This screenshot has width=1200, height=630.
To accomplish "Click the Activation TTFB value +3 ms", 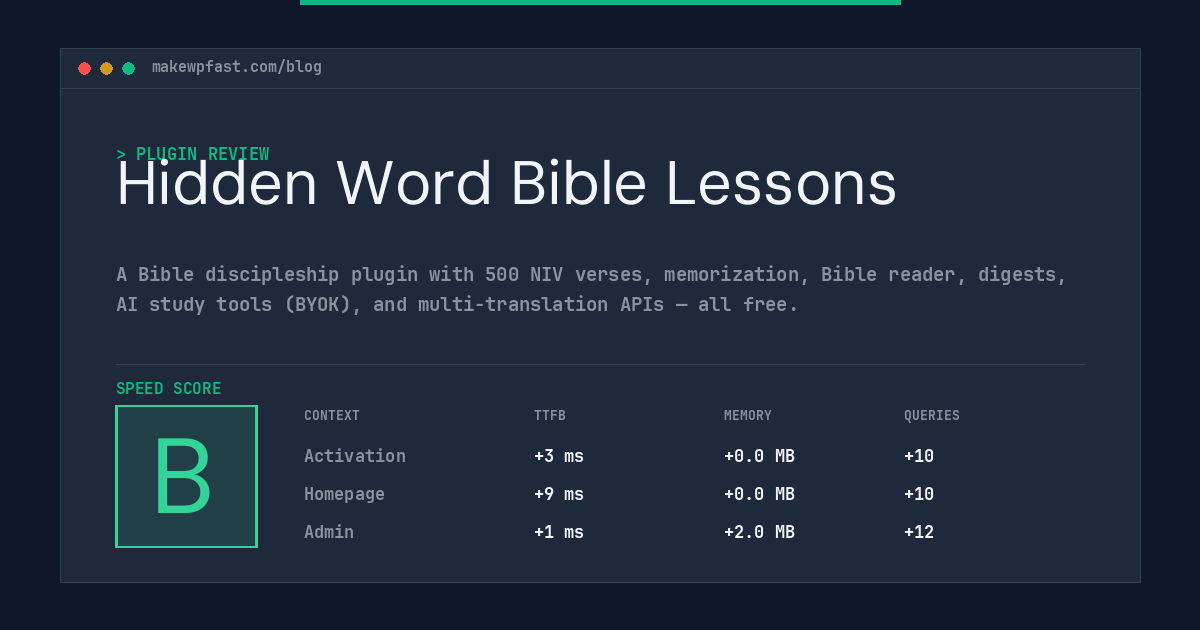I will point(559,456).
